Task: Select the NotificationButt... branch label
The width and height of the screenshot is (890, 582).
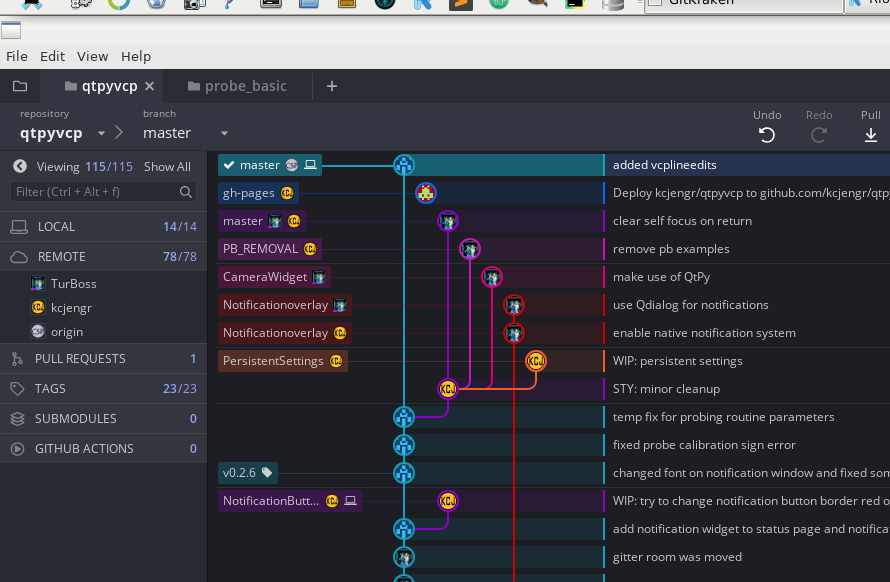Action: 289,501
